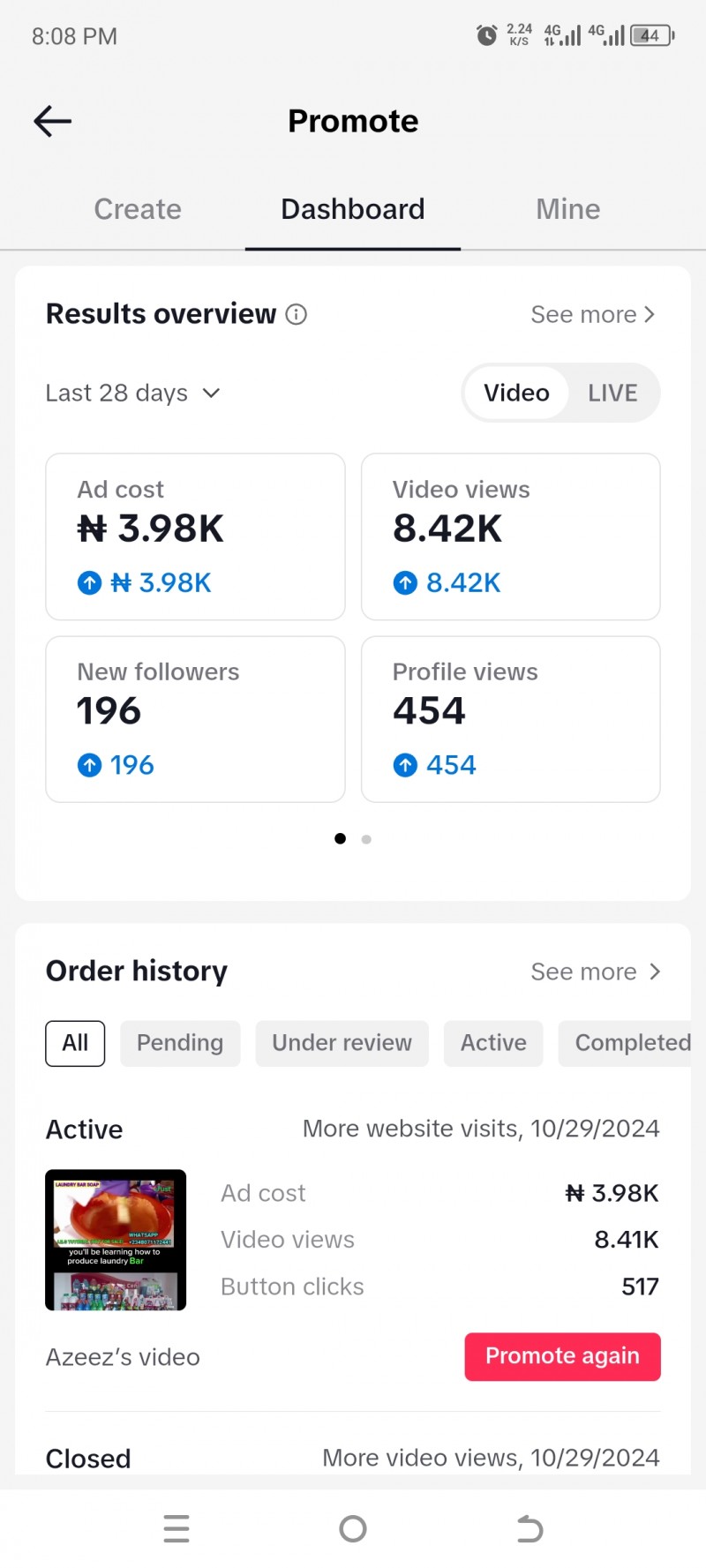The height and width of the screenshot is (1568, 706).
Task: Open See more for Results overview
Action: tap(593, 314)
